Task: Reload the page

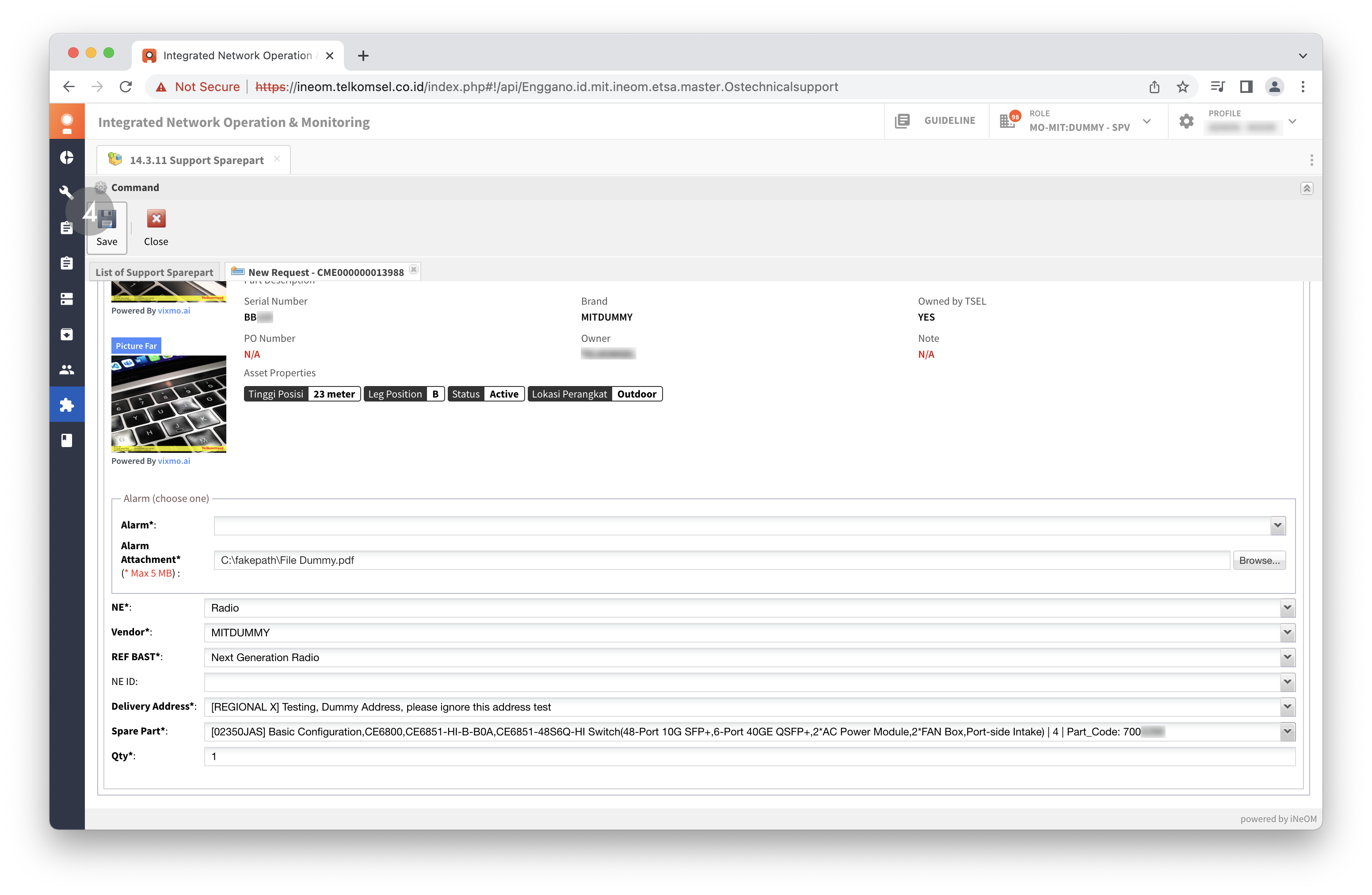Action: tap(126, 87)
